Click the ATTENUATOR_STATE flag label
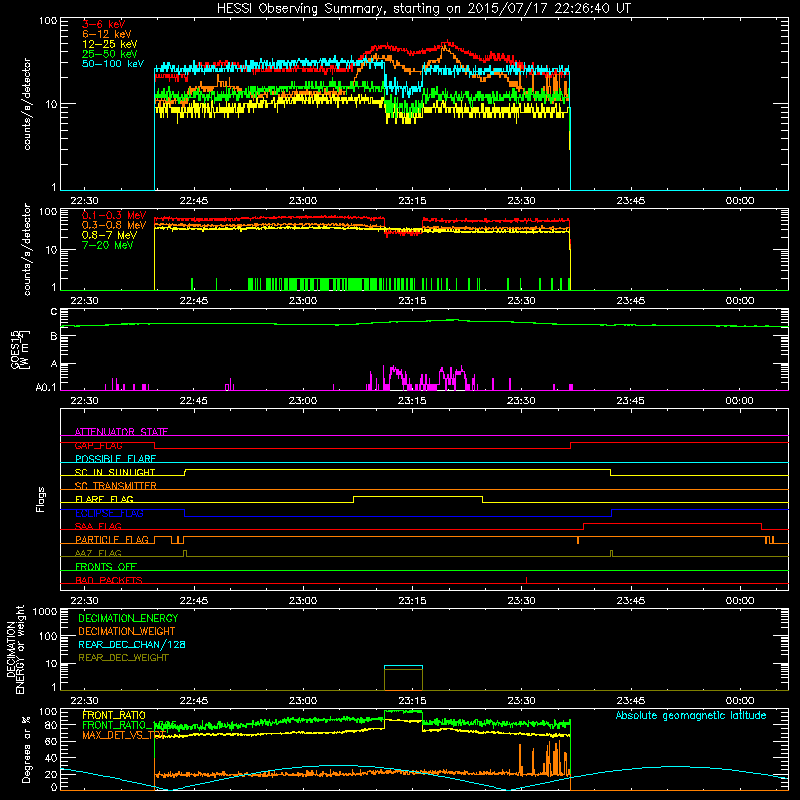Image resolution: width=800 pixels, height=800 pixels. coord(121,432)
